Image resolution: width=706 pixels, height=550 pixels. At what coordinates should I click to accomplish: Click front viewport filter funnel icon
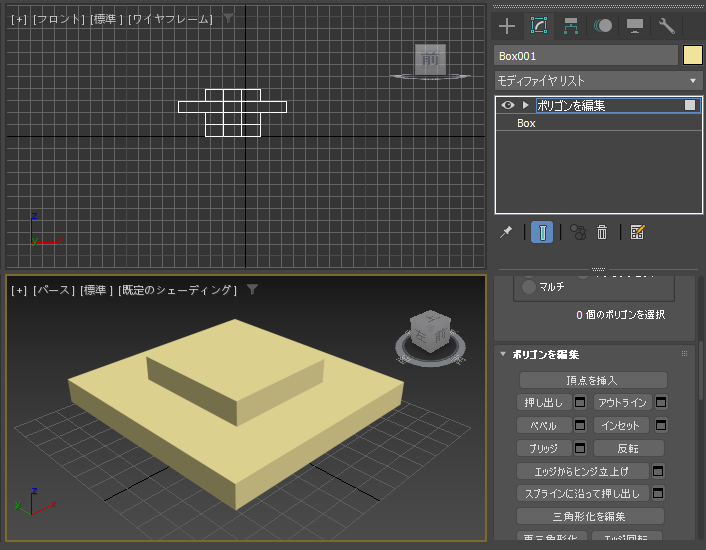coord(229,18)
